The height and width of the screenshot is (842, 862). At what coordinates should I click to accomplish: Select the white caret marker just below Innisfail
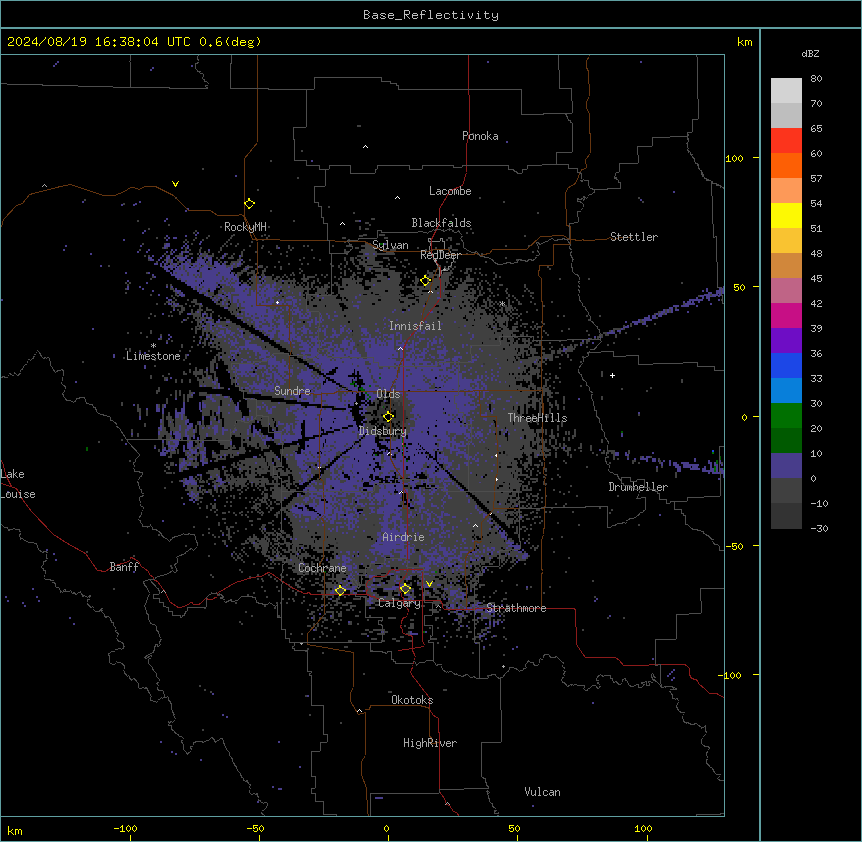coord(400,348)
